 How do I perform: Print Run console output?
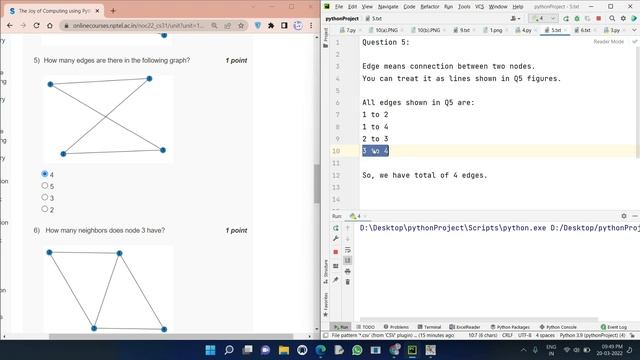click(x=348, y=271)
